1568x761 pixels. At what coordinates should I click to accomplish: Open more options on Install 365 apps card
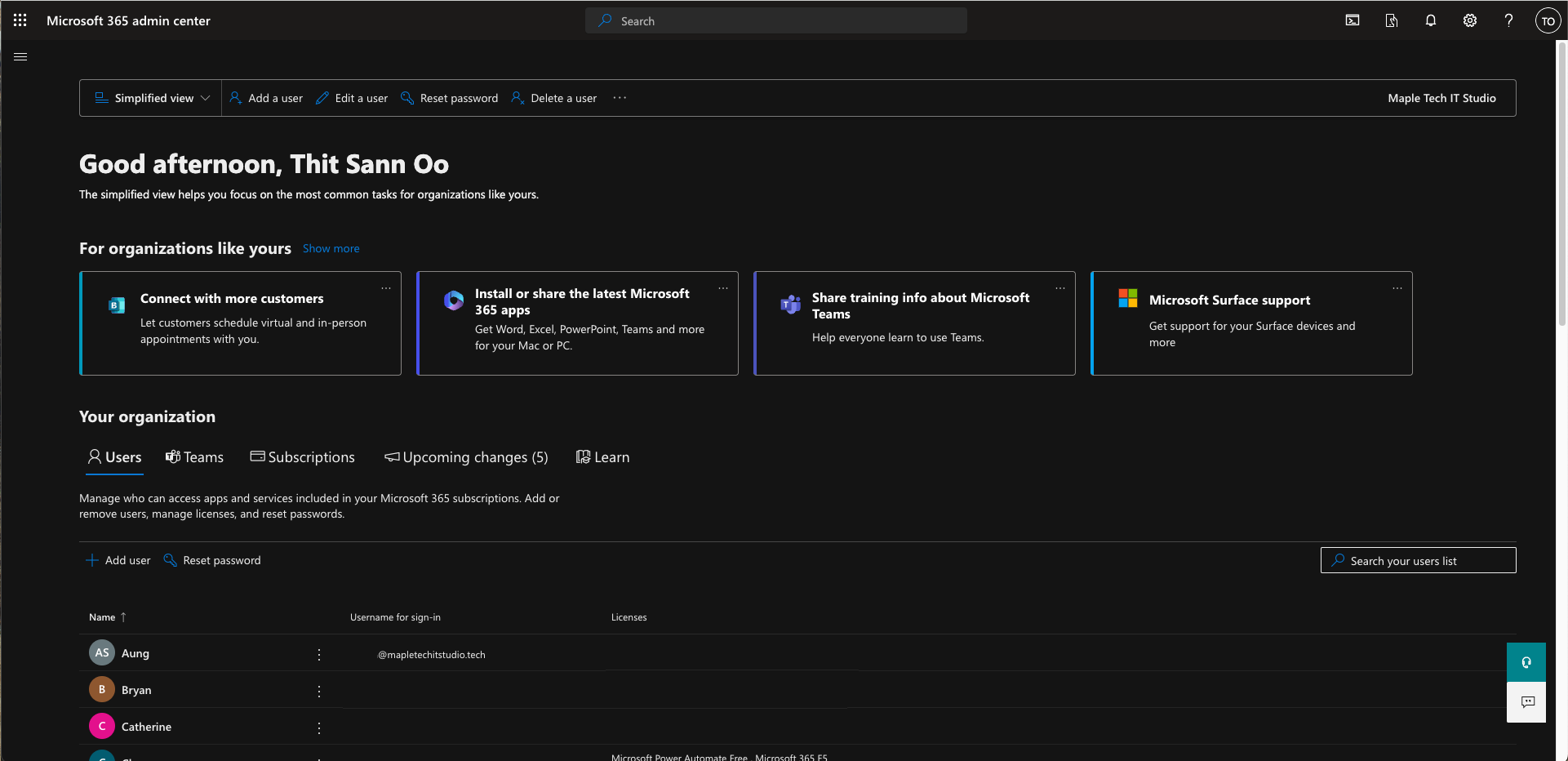[x=723, y=288]
